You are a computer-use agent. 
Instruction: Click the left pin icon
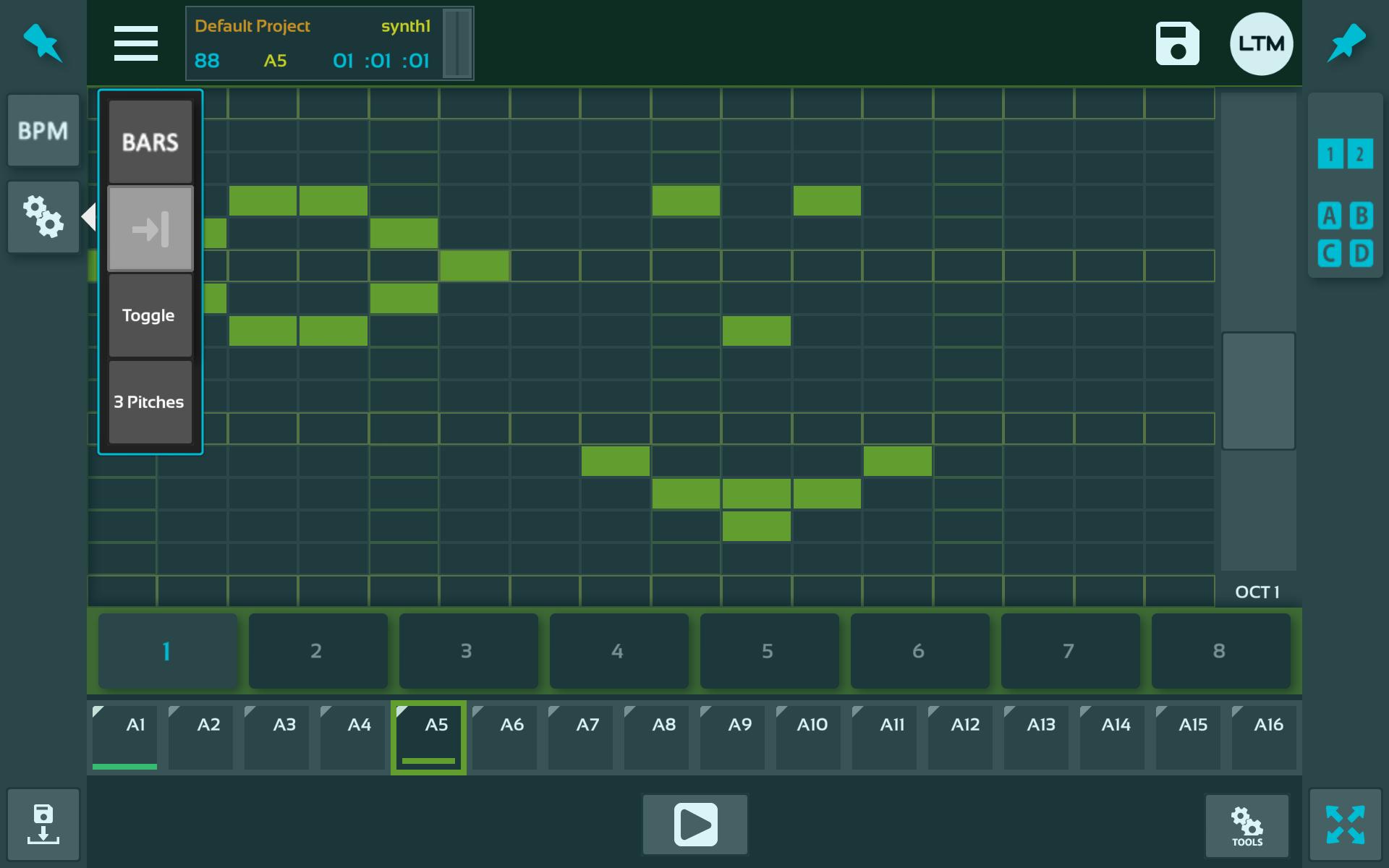pos(43,43)
